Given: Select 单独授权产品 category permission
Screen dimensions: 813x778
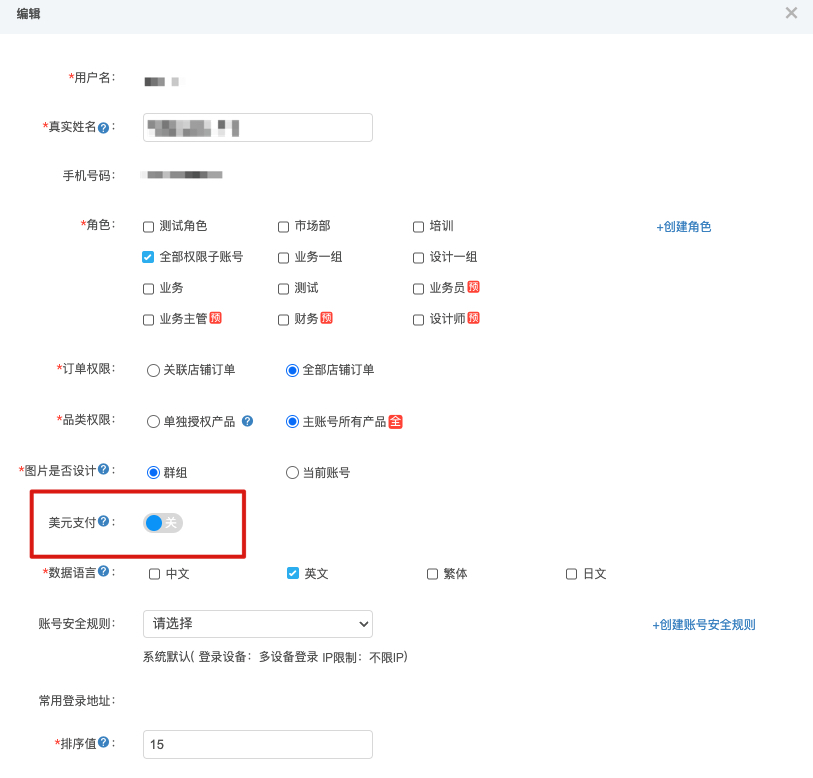Looking at the screenshot, I should (x=153, y=422).
